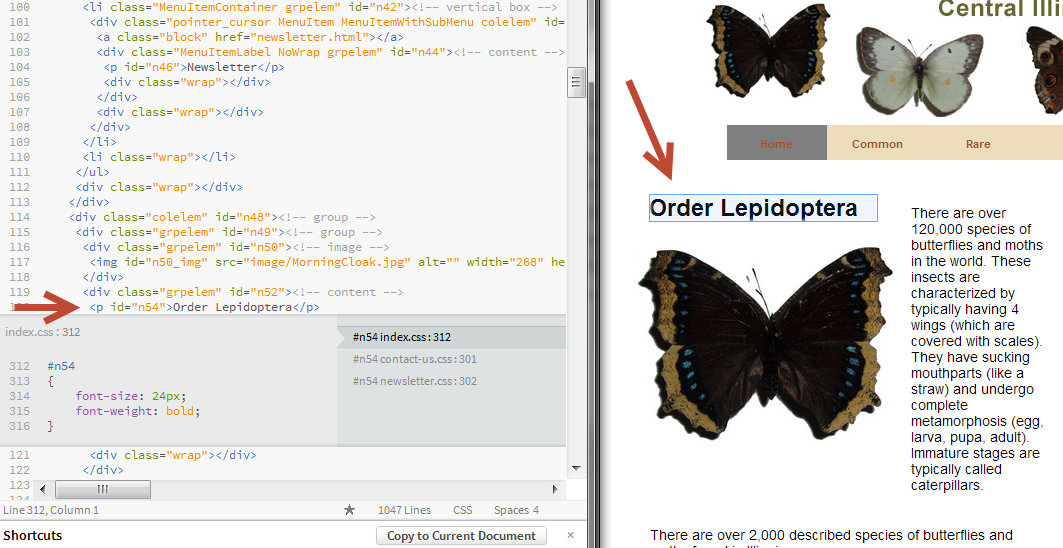Click line 121 div class wrap code
This screenshot has width=1063, height=548.
[173, 454]
